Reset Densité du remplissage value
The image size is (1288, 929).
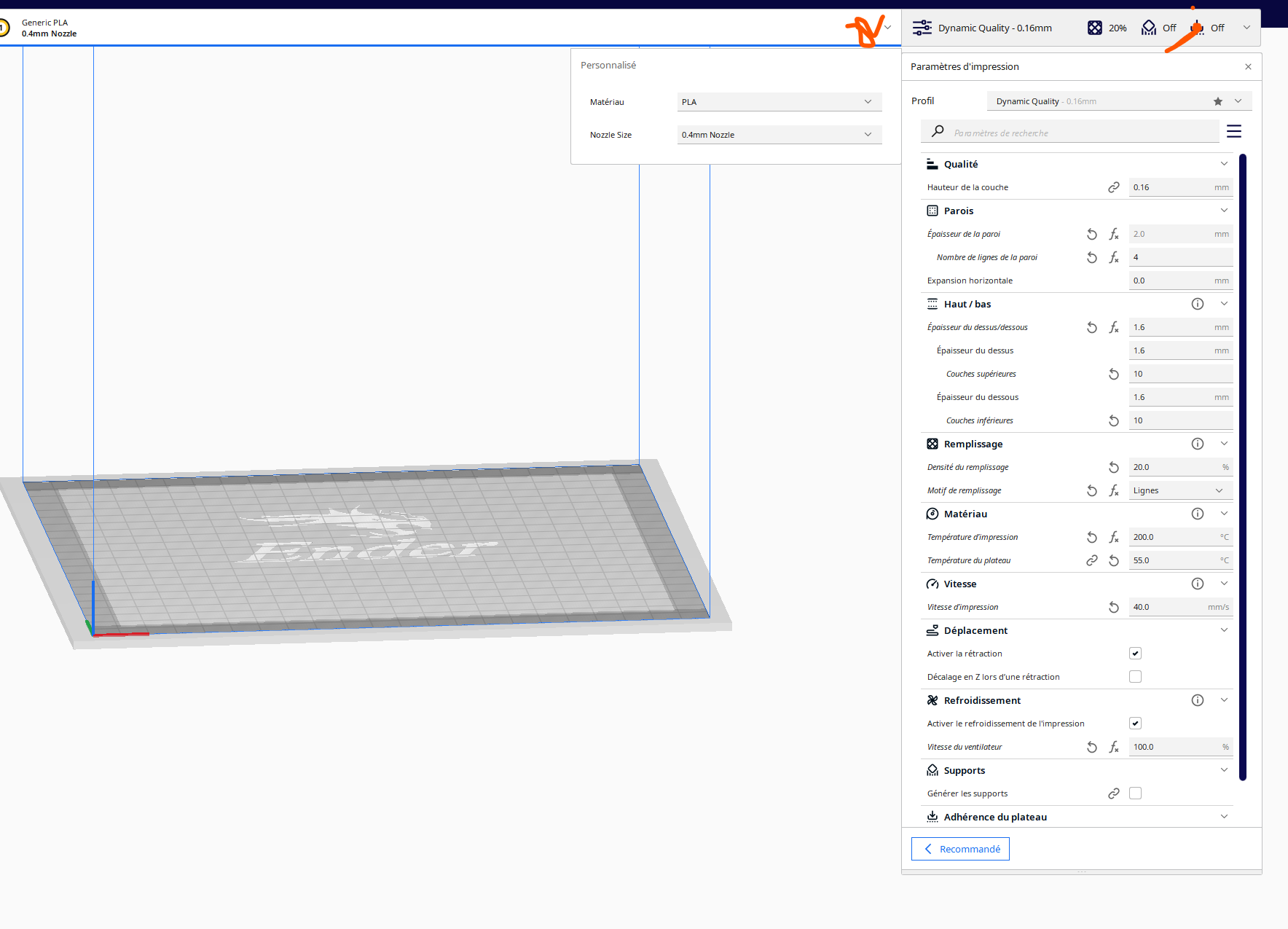(x=1114, y=467)
